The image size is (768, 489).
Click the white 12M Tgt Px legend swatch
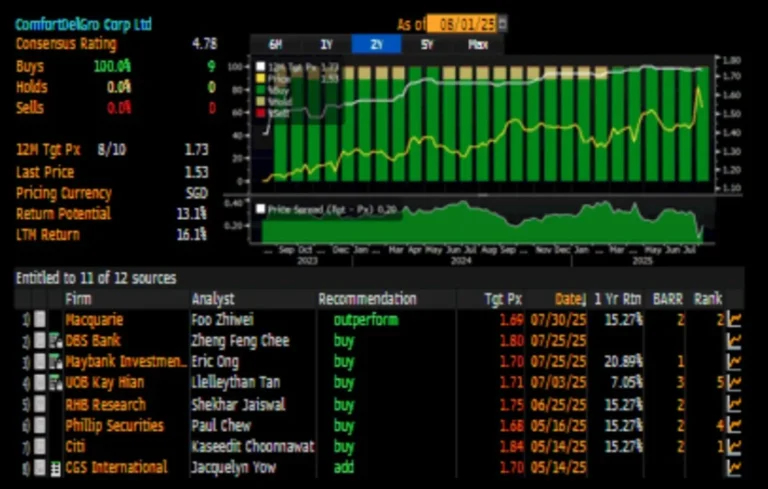click(x=260, y=66)
